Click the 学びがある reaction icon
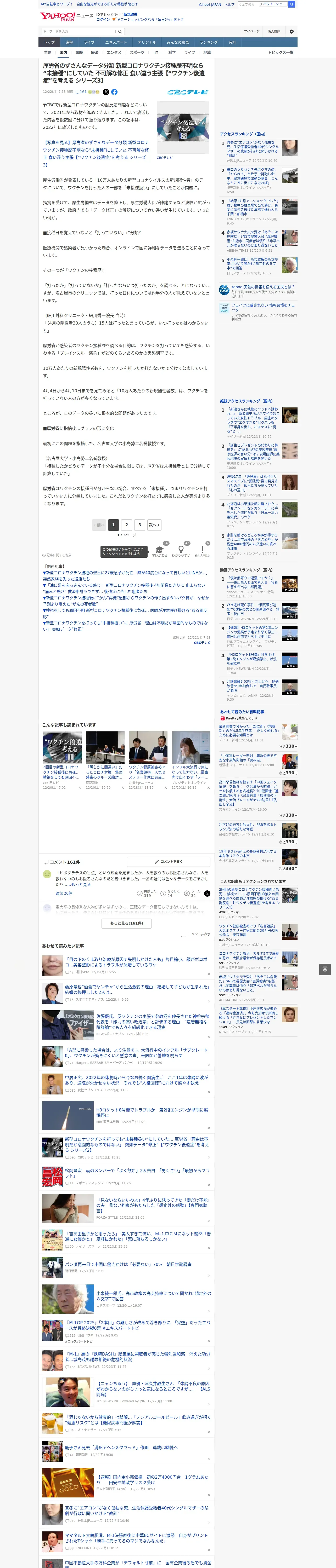This screenshot has width=336, height=1568. point(159,549)
